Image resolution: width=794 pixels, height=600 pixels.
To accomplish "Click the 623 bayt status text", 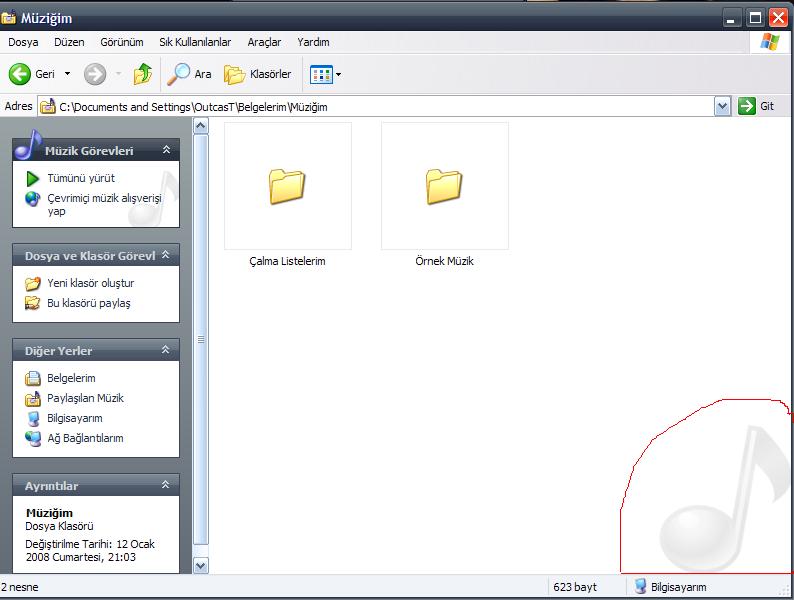I will (575, 587).
